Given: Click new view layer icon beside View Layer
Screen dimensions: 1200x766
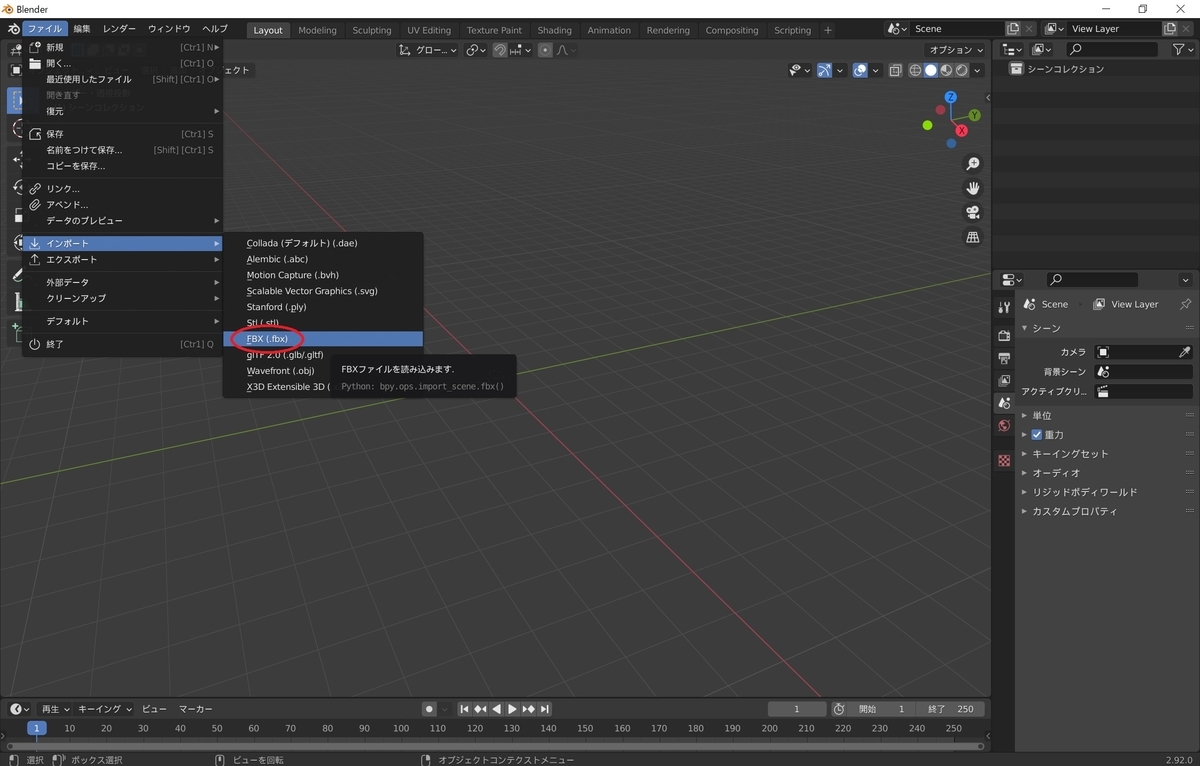Looking at the screenshot, I should [1169, 29].
